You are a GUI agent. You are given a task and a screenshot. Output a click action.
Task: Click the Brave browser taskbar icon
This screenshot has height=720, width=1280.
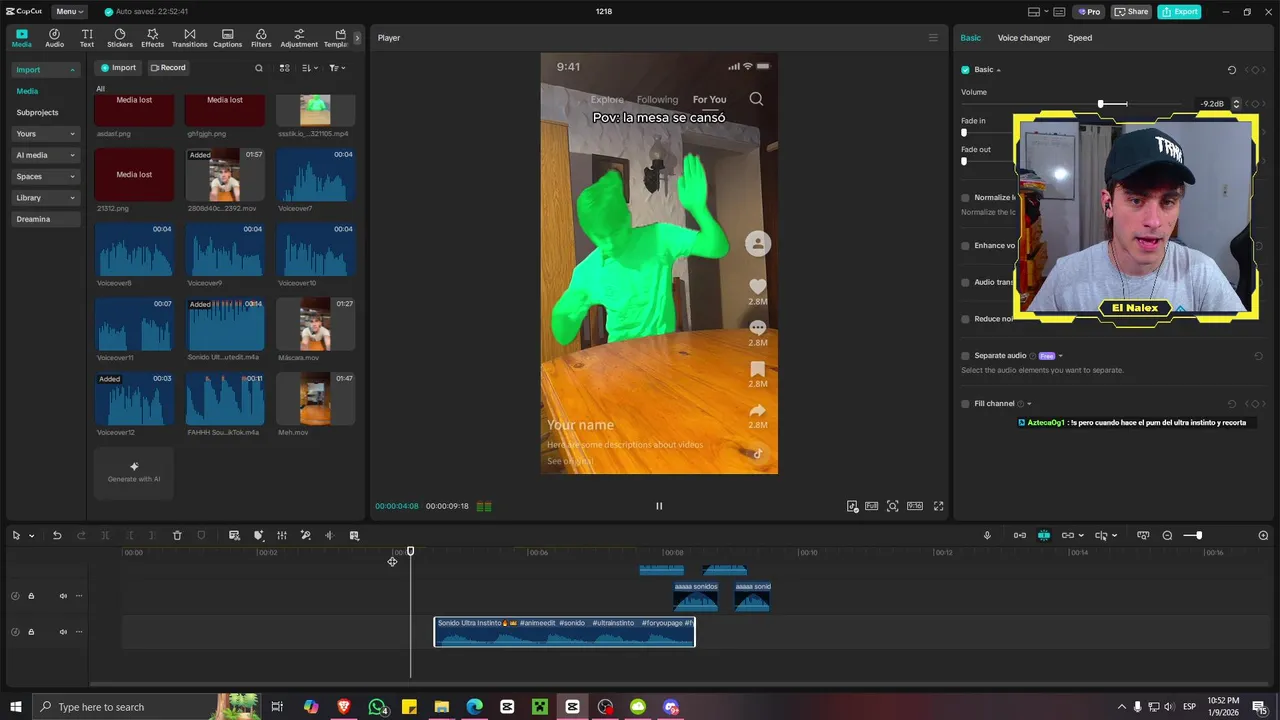(x=344, y=707)
